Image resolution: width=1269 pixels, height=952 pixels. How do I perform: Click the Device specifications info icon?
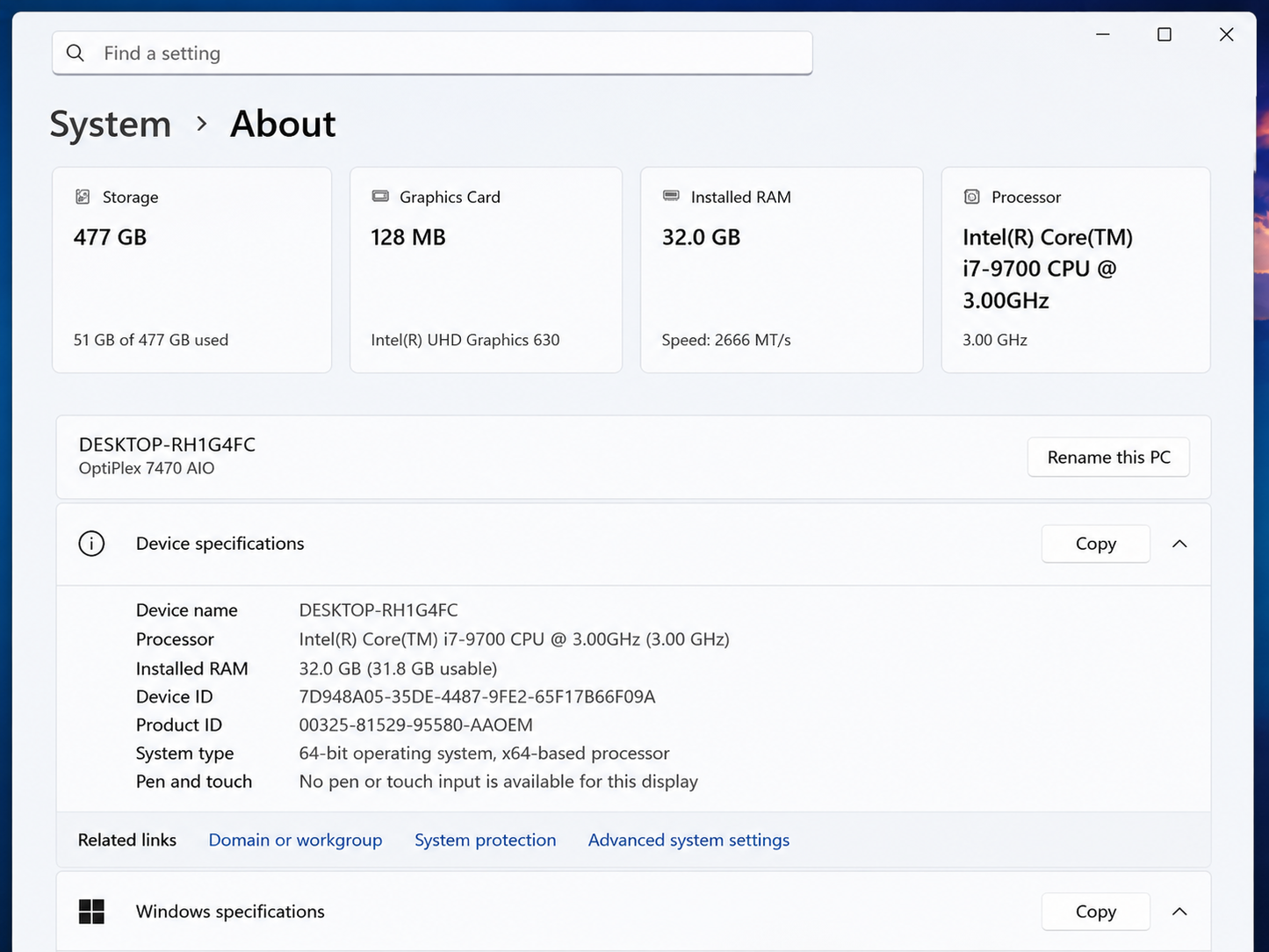[91, 544]
